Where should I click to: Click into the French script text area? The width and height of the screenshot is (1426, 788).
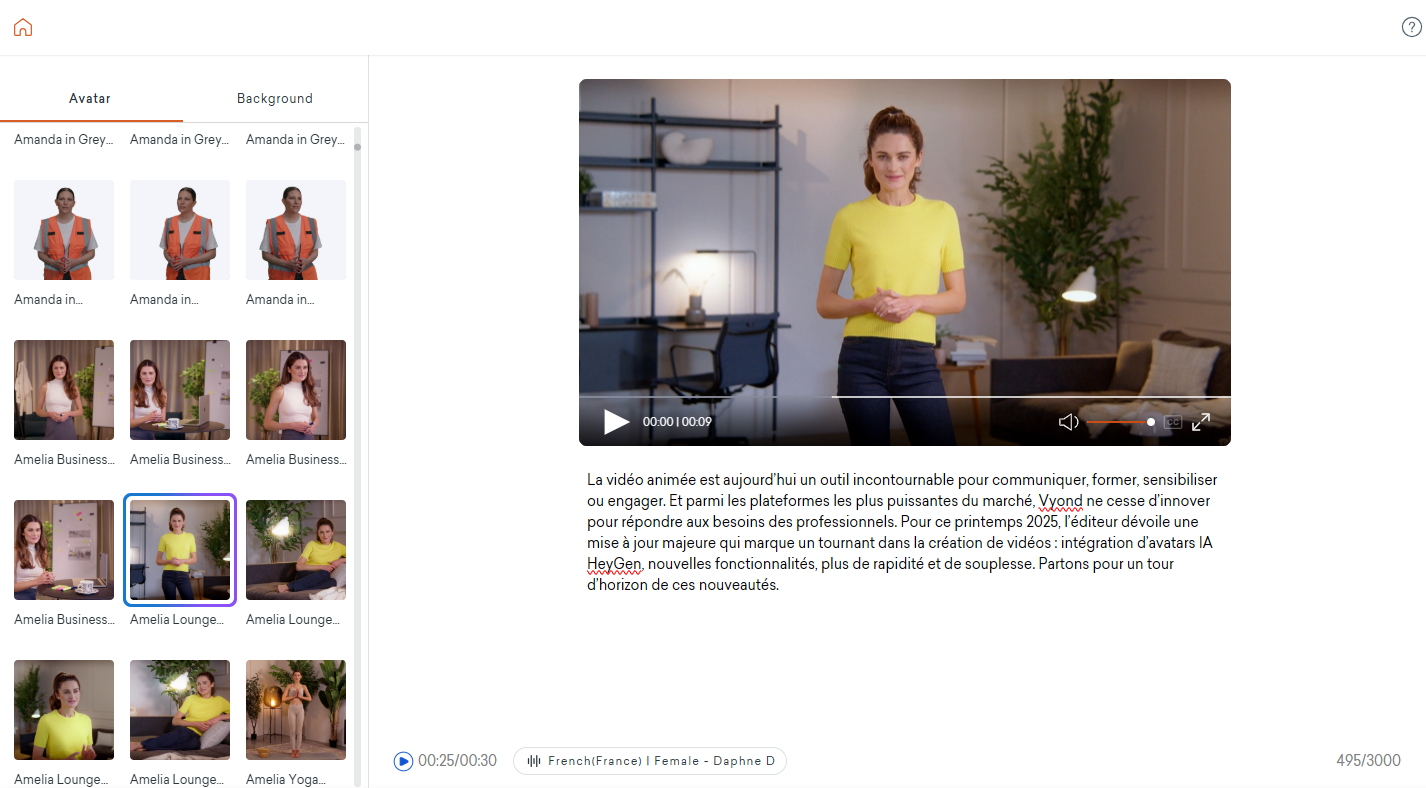903,532
